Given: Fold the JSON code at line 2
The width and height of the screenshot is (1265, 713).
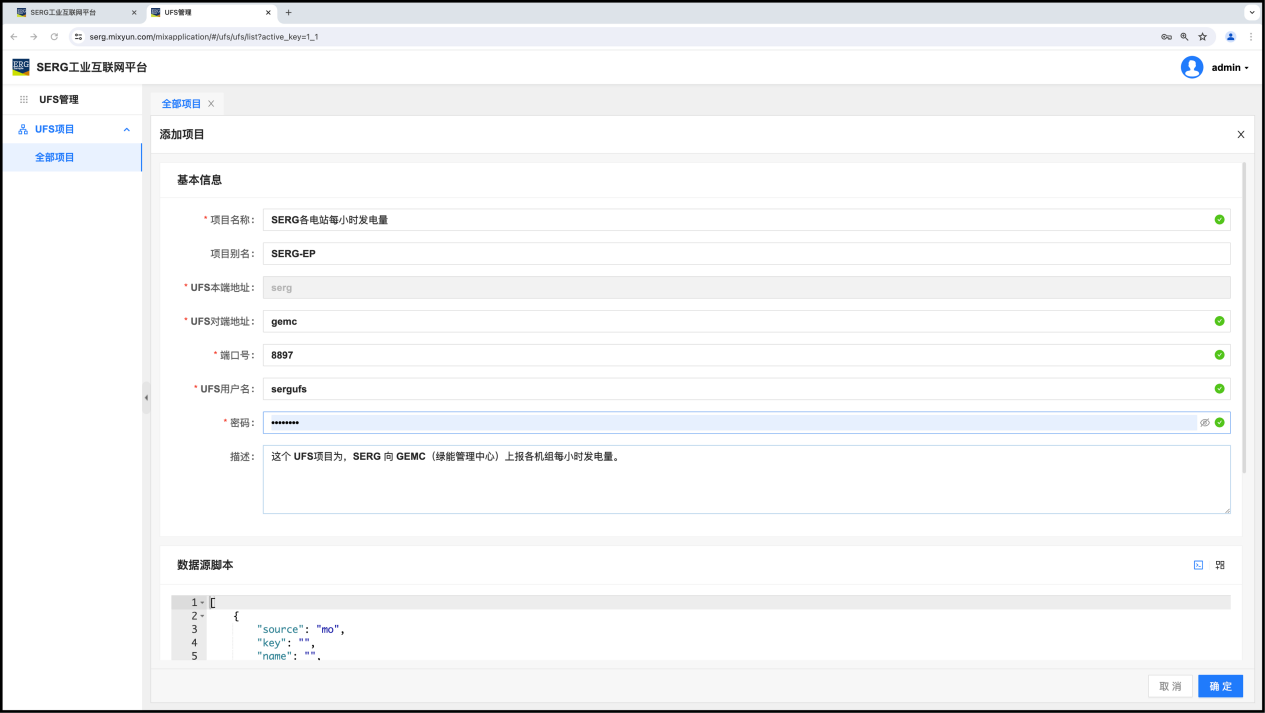Looking at the screenshot, I should pos(202,616).
